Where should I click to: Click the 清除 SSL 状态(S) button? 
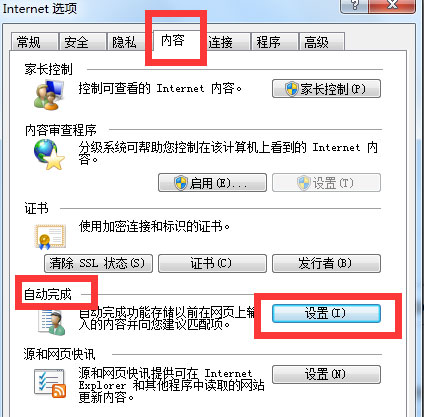(98, 263)
